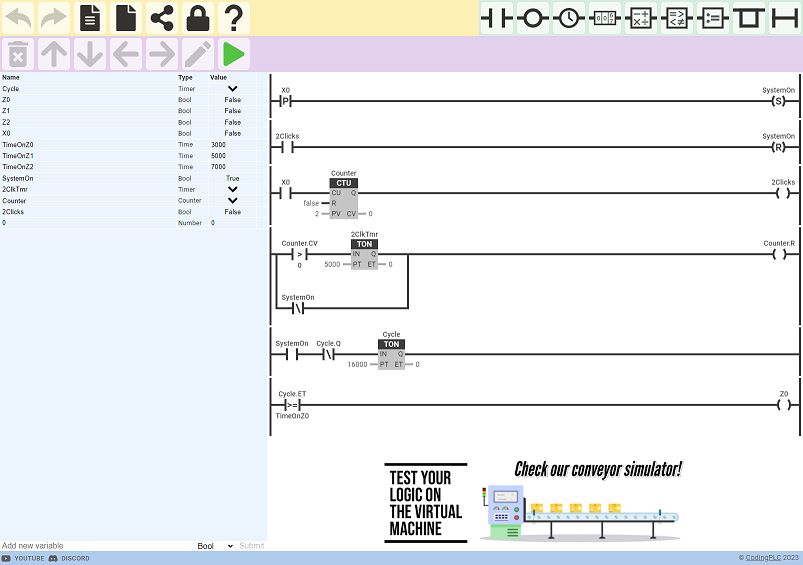Viewport: 803px width, 565px height.
Task: Move selection up with arrow
Action: [x=54, y=54]
